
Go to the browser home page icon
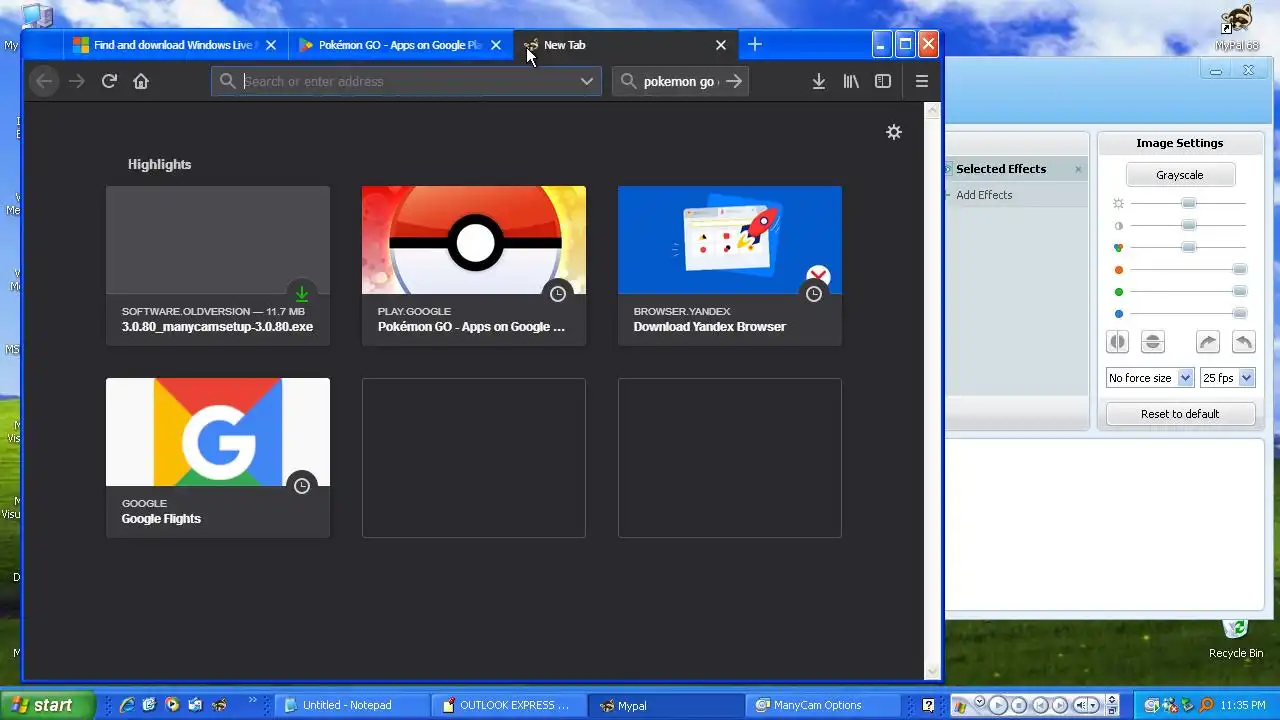pyautogui.click(x=141, y=81)
